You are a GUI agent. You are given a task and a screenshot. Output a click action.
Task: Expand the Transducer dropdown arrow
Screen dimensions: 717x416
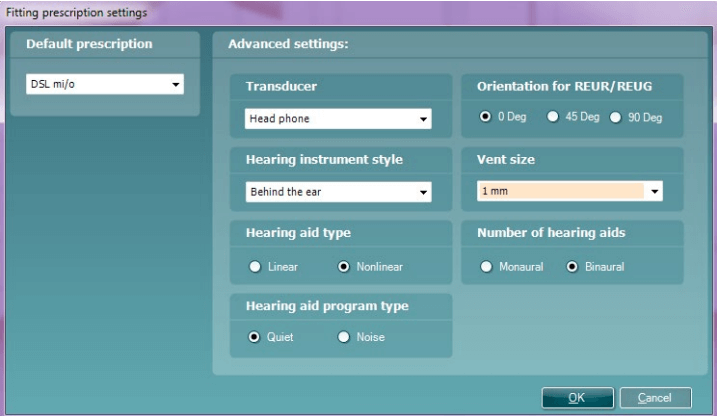(424, 119)
